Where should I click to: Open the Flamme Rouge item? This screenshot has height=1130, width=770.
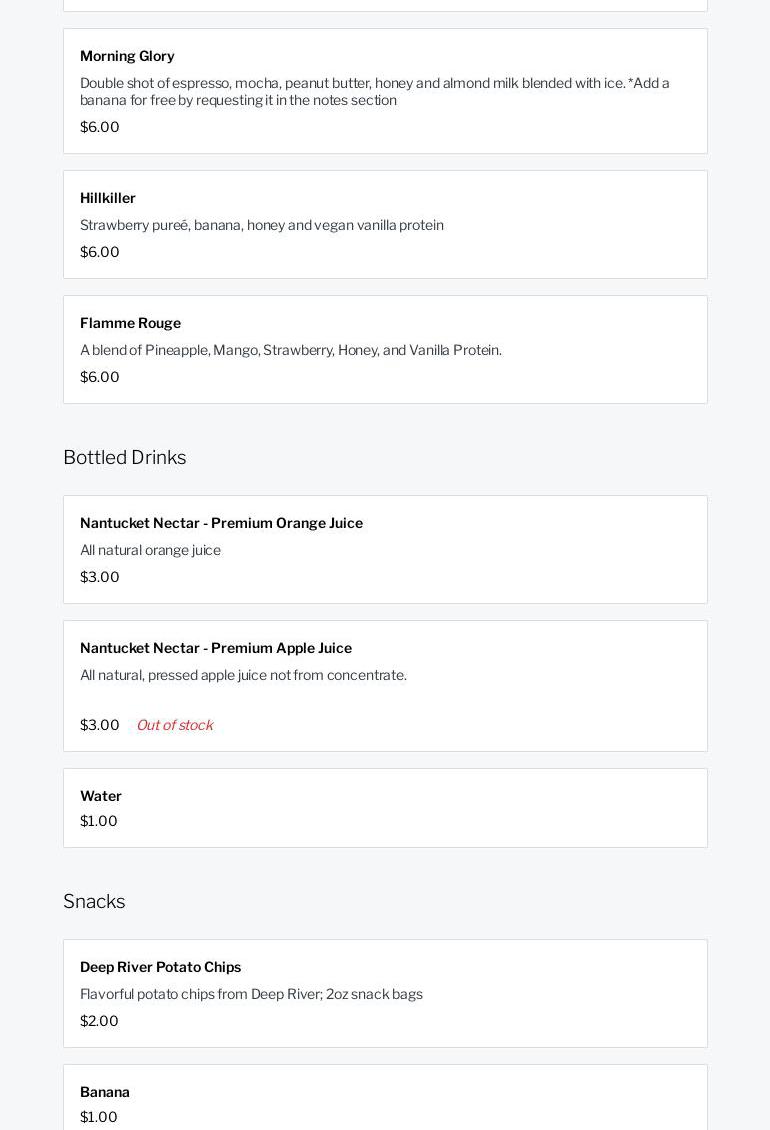coord(130,323)
